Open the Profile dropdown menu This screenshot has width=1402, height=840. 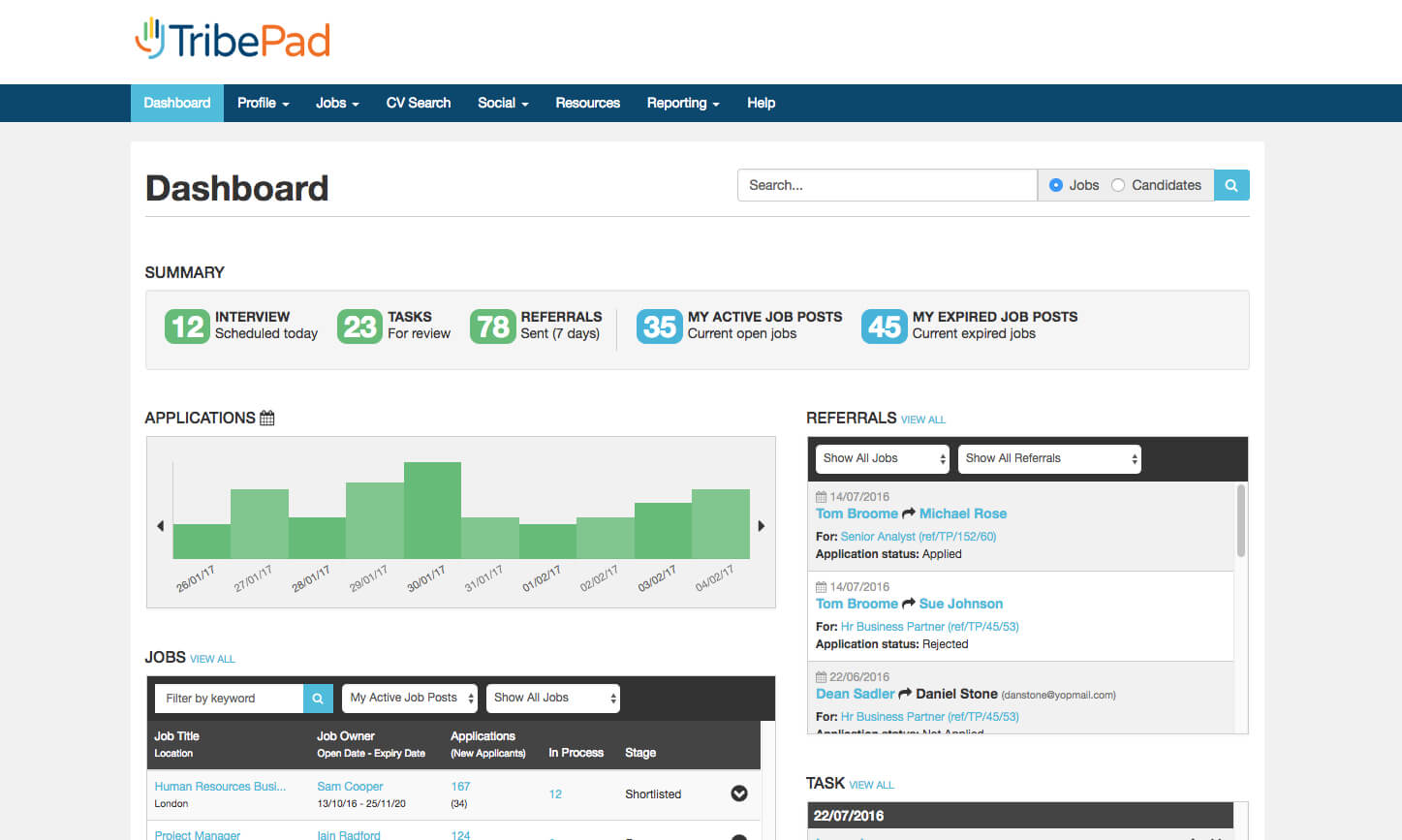[x=264, y=103]
